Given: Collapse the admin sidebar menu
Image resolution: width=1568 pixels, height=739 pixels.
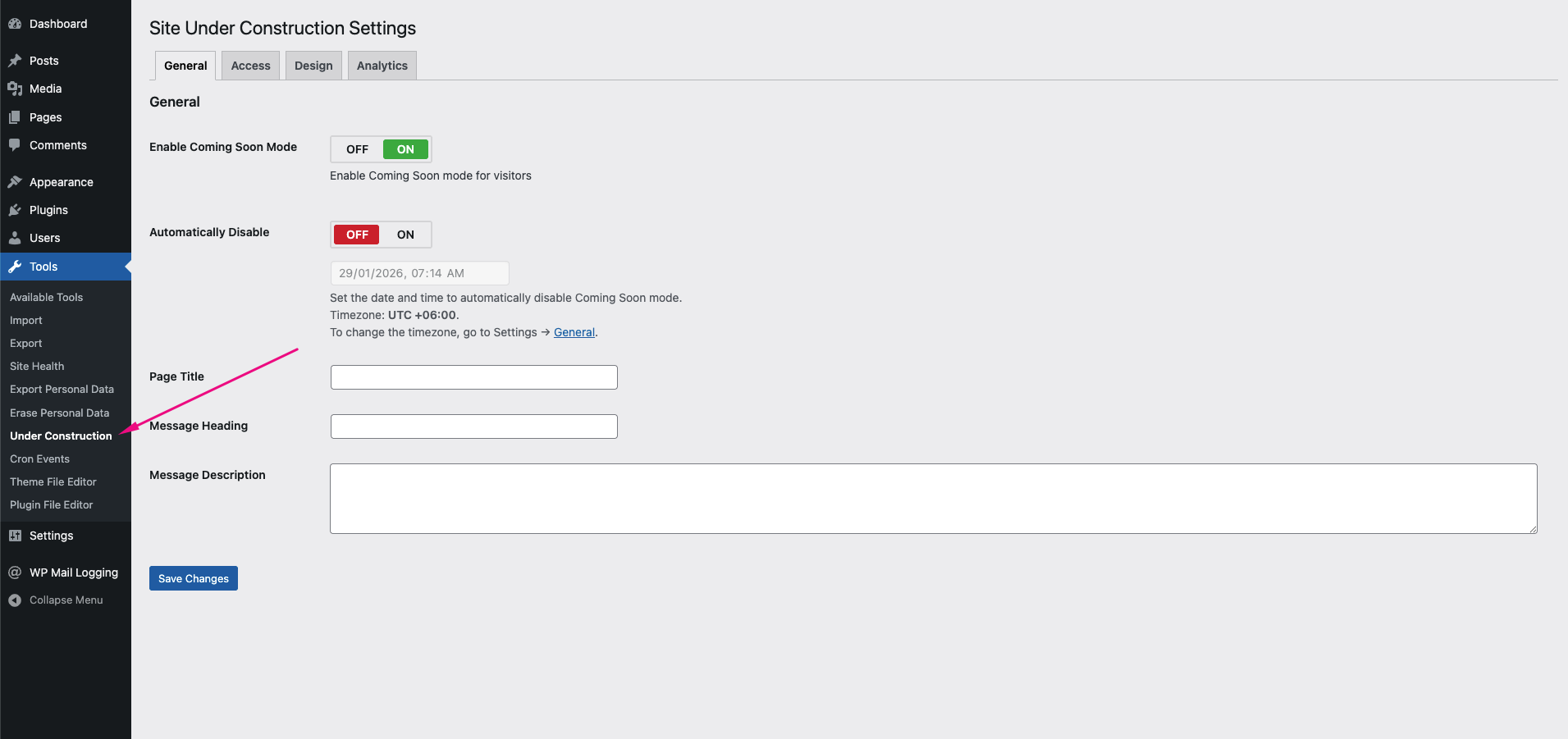Looking at the screenshot, I should point(15,600).
